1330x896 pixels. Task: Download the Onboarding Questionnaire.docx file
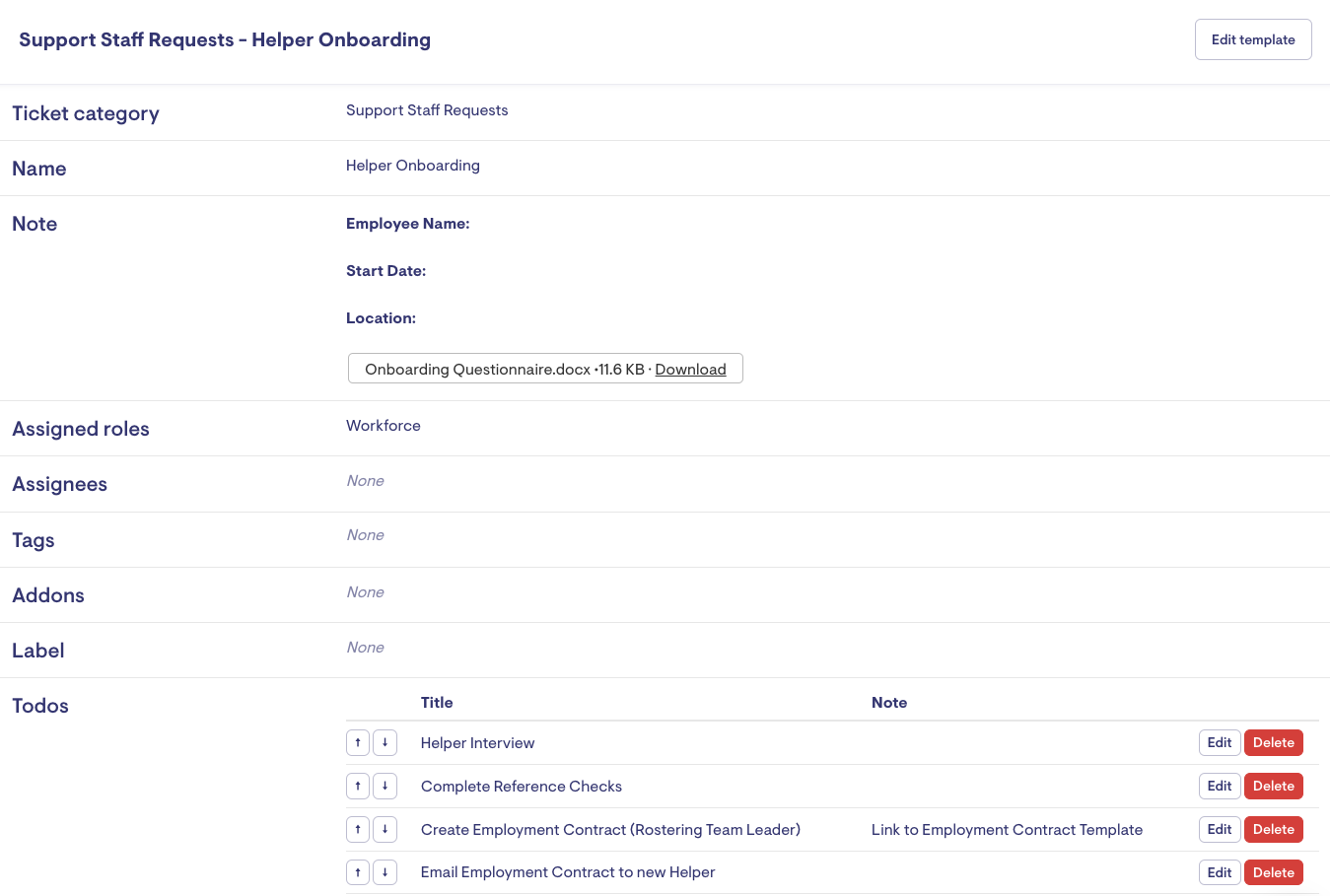(x=690, y=369)
